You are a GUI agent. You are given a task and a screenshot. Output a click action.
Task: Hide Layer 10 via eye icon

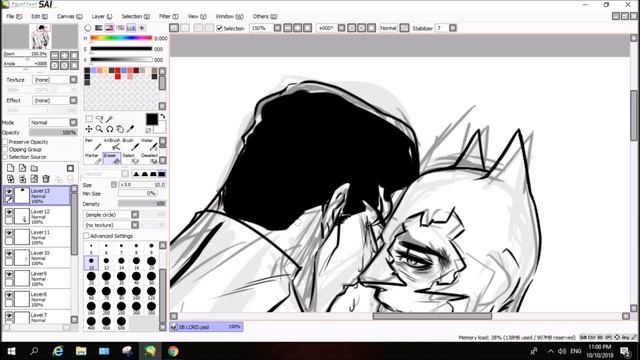tap(9, 253)
